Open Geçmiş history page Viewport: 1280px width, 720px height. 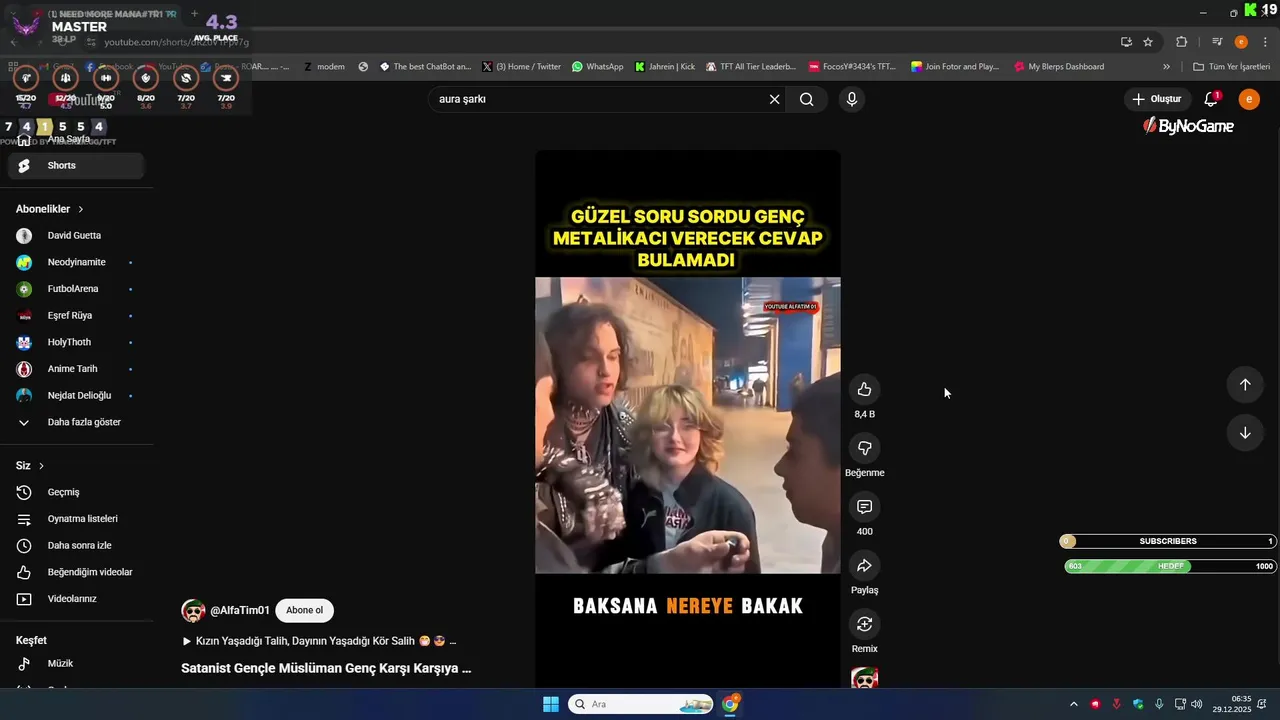(x=76, y=492)
